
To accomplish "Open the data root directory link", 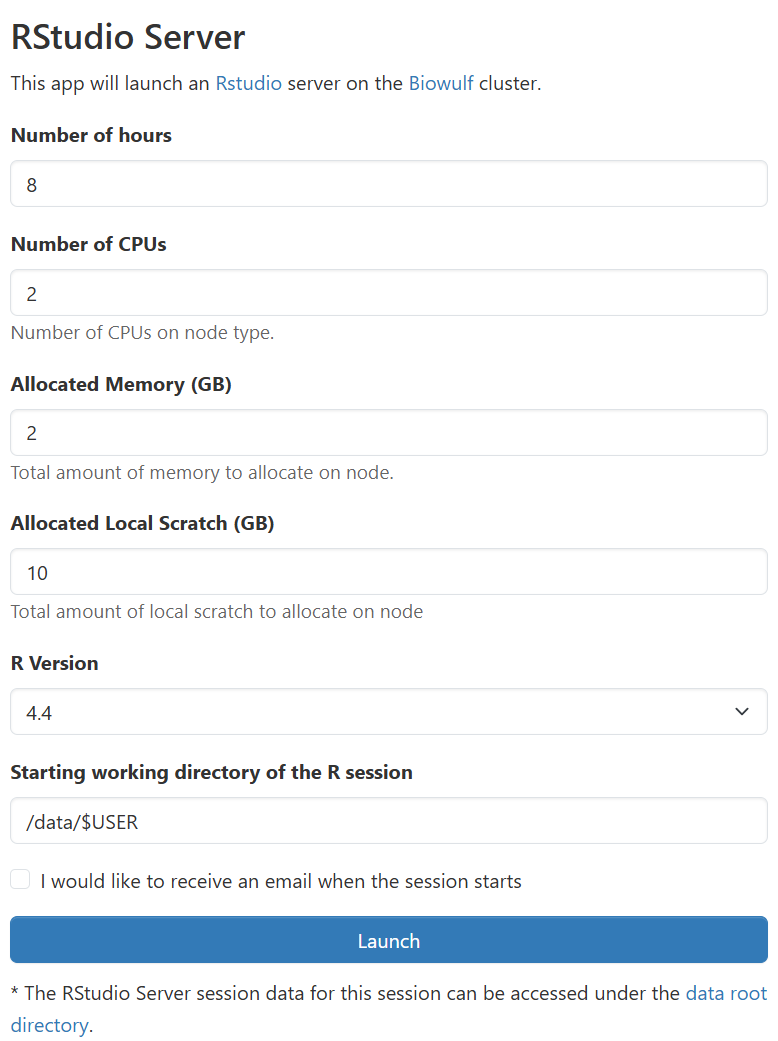I will click(x=727, y=993).
